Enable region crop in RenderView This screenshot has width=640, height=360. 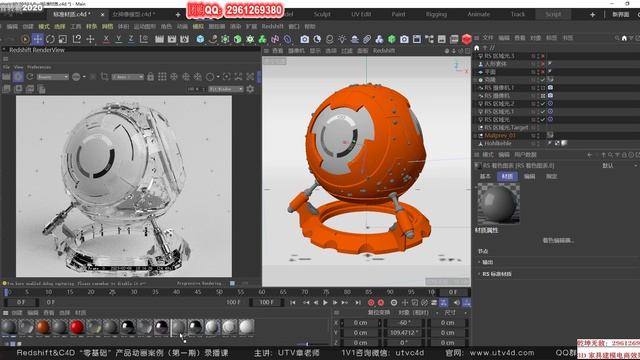[x=104, y=77]
